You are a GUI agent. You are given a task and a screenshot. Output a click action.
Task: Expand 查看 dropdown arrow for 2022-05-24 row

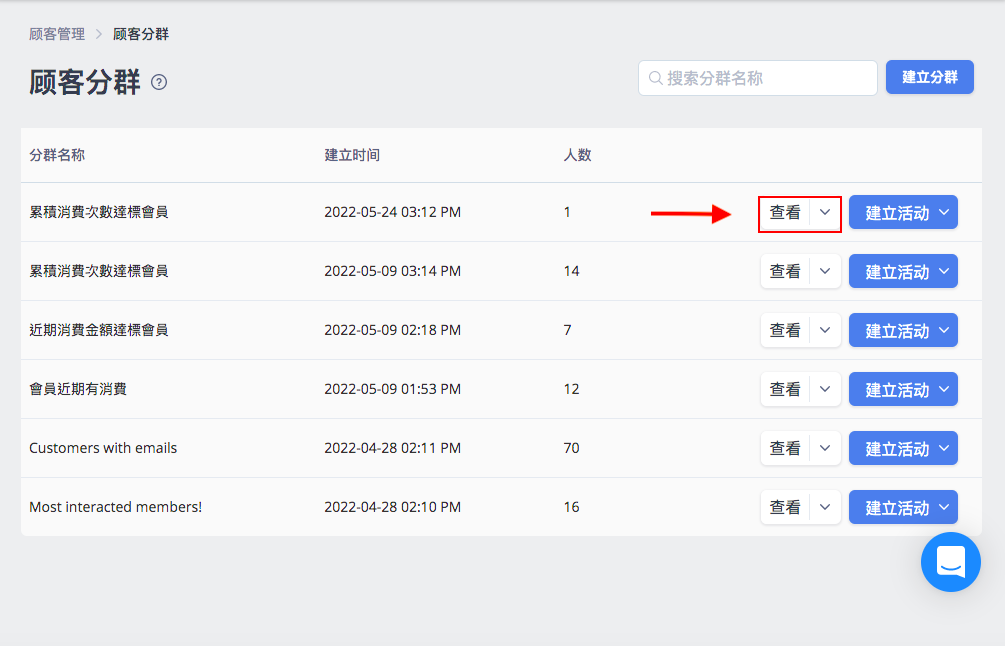[825, 212]
